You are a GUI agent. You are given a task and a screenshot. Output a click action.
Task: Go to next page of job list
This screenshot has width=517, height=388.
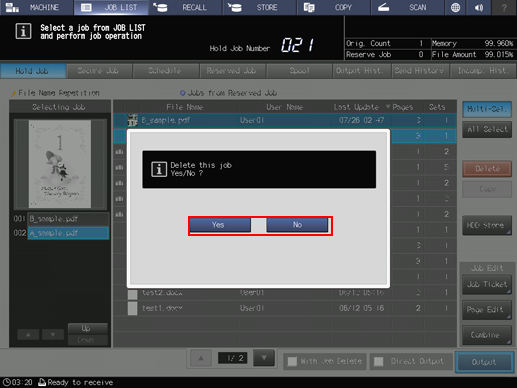pos(264,358)
